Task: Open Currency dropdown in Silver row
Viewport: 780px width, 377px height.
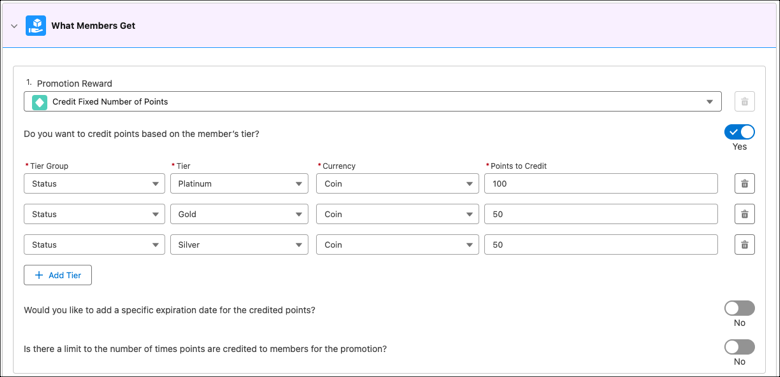Action: coord(397,245)
